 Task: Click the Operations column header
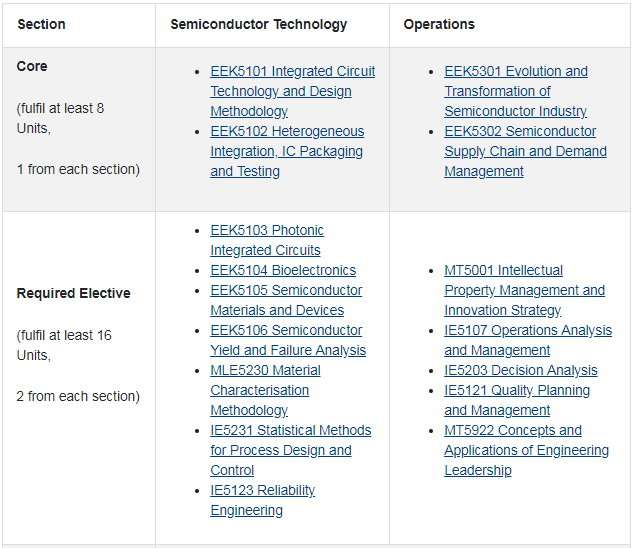pyautogui.click(x=439, y=24)
